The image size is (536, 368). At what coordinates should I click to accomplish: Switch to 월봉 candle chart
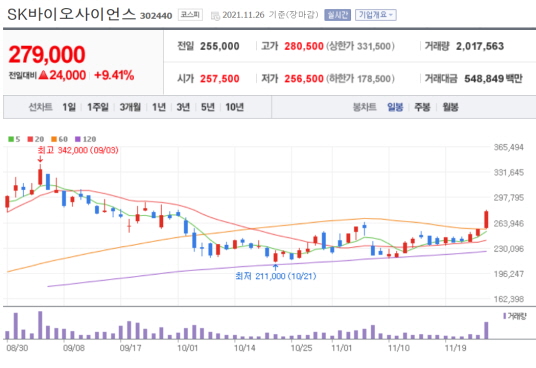tap(450, 107)
